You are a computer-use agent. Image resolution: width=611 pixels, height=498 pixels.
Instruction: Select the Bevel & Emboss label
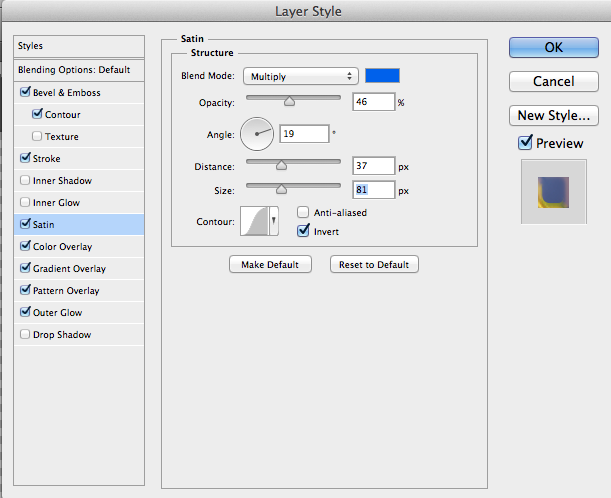click(67, 93)
